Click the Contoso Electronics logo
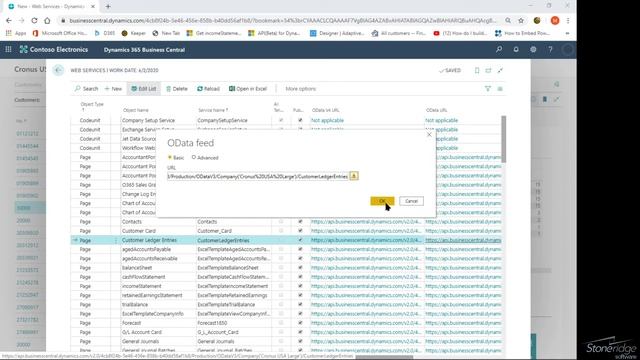The height and width of the screenshot is (360, 640). pos(53,49)
